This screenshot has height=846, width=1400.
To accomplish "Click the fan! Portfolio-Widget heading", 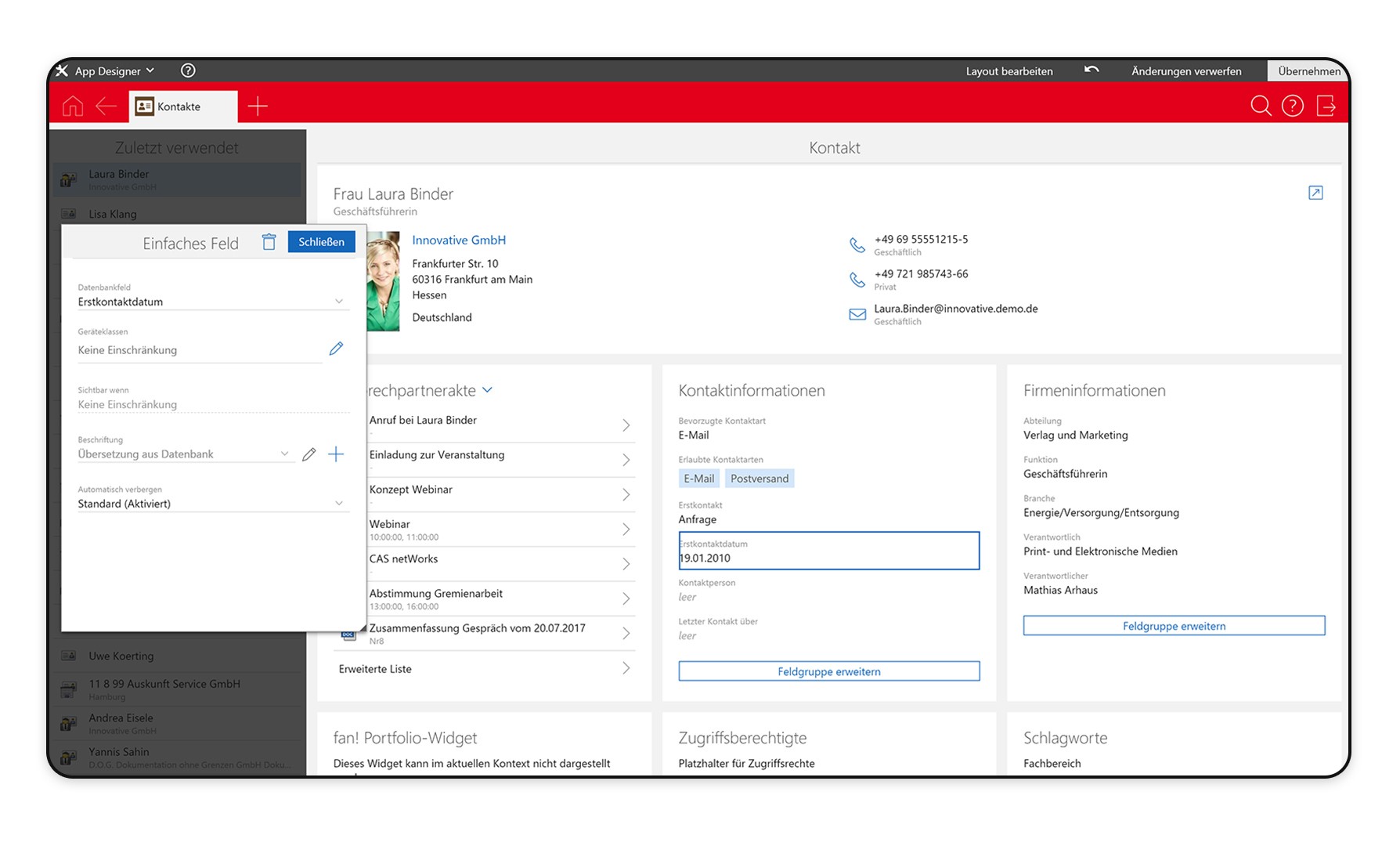I will click(x=405, y=738).
